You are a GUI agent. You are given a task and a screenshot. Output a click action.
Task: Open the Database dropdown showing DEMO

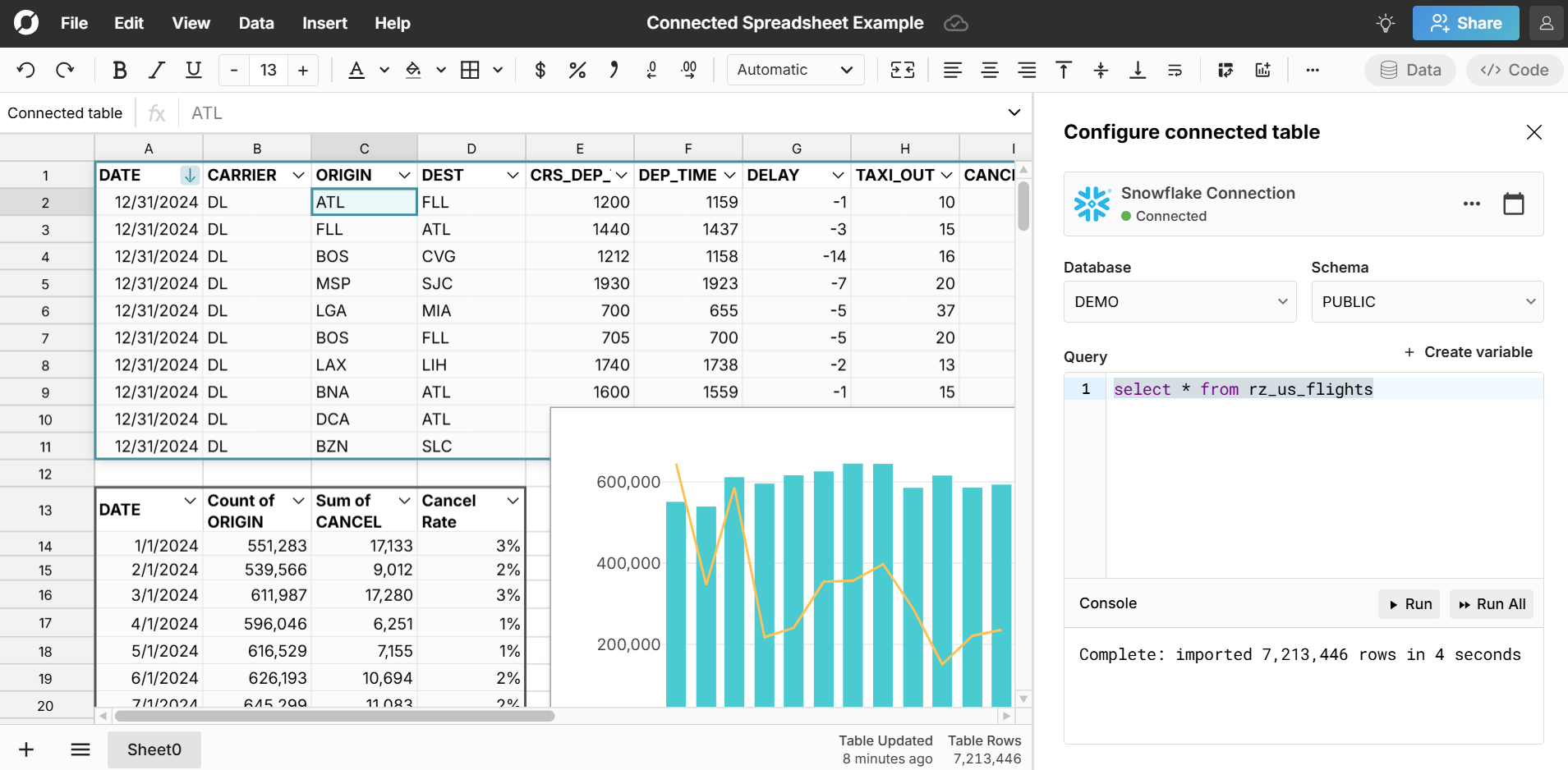pos(1179,302)
